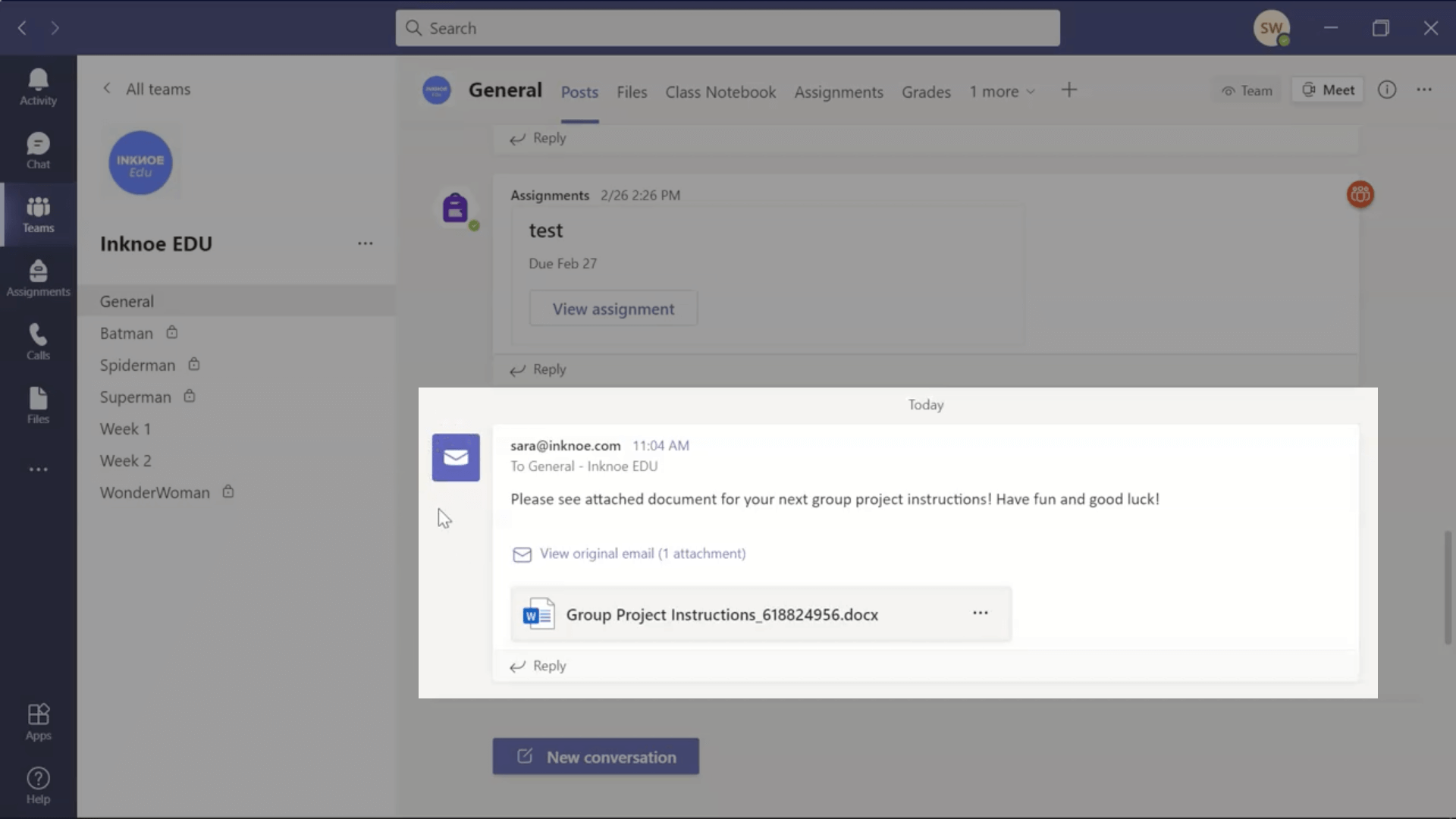Click the Assignments icon in sidebar

pos(38,277)
